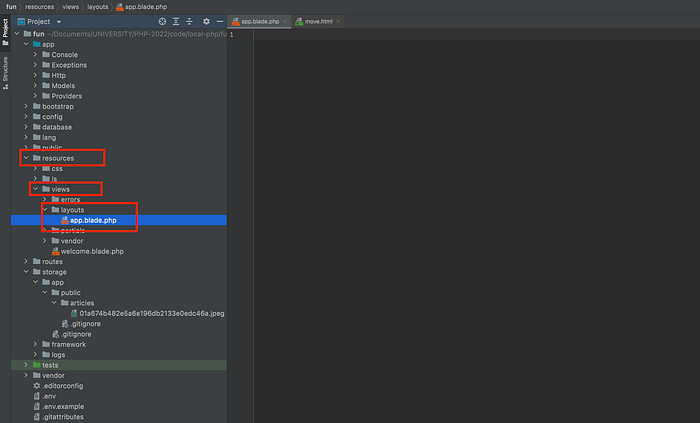Collapse the resources folder chevron

26,158
